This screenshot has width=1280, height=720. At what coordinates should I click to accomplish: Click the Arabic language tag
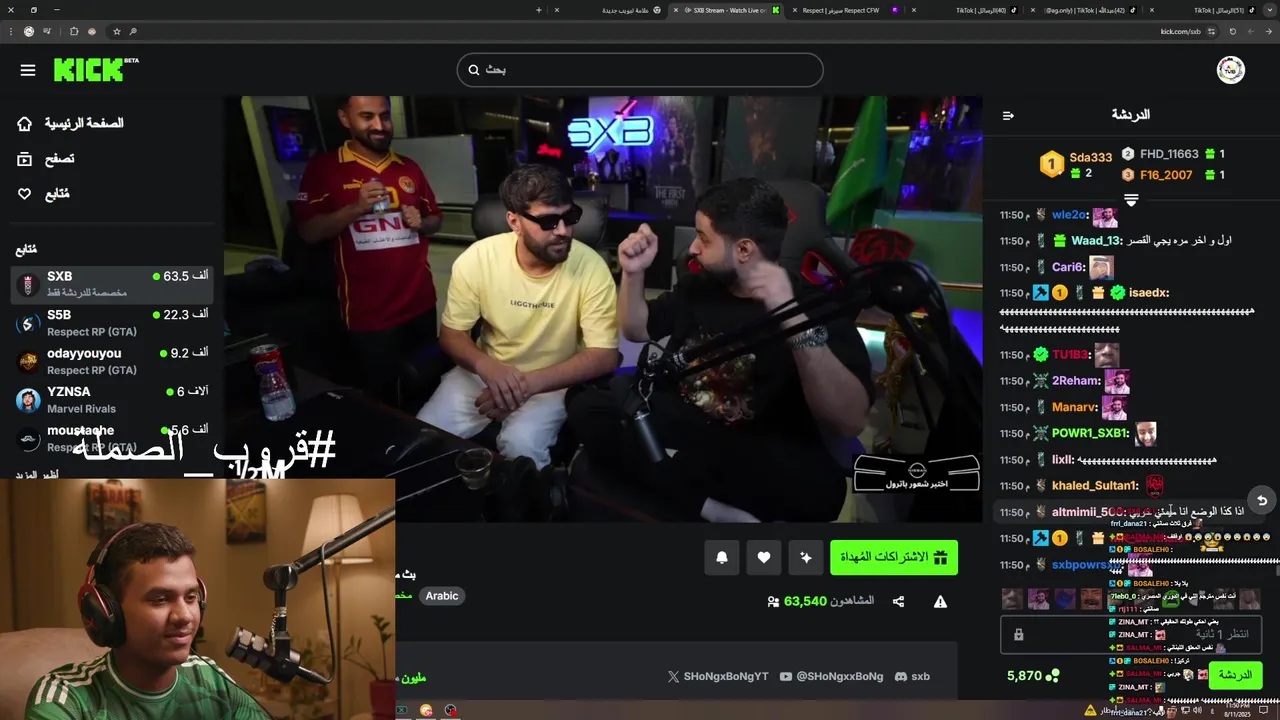pyautogui.click(x=442, y=596)
